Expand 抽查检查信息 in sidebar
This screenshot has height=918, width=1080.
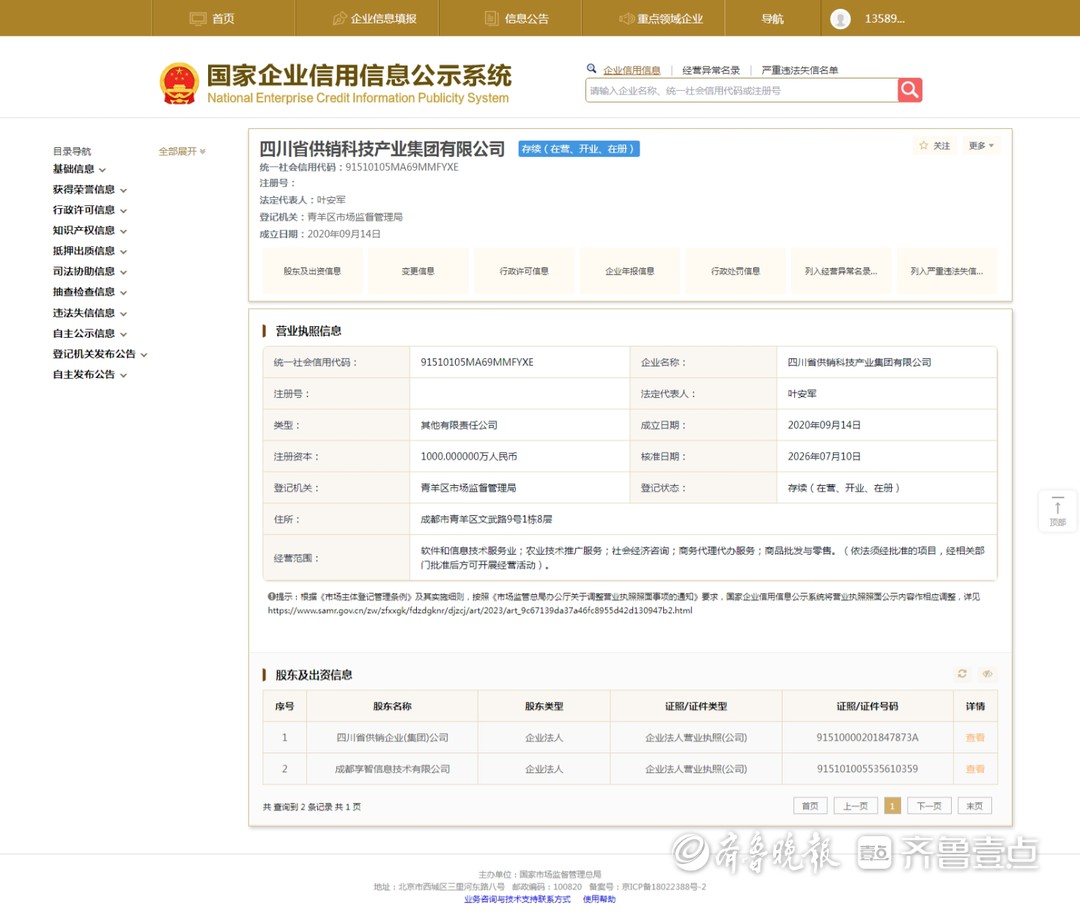pos(90,292)
